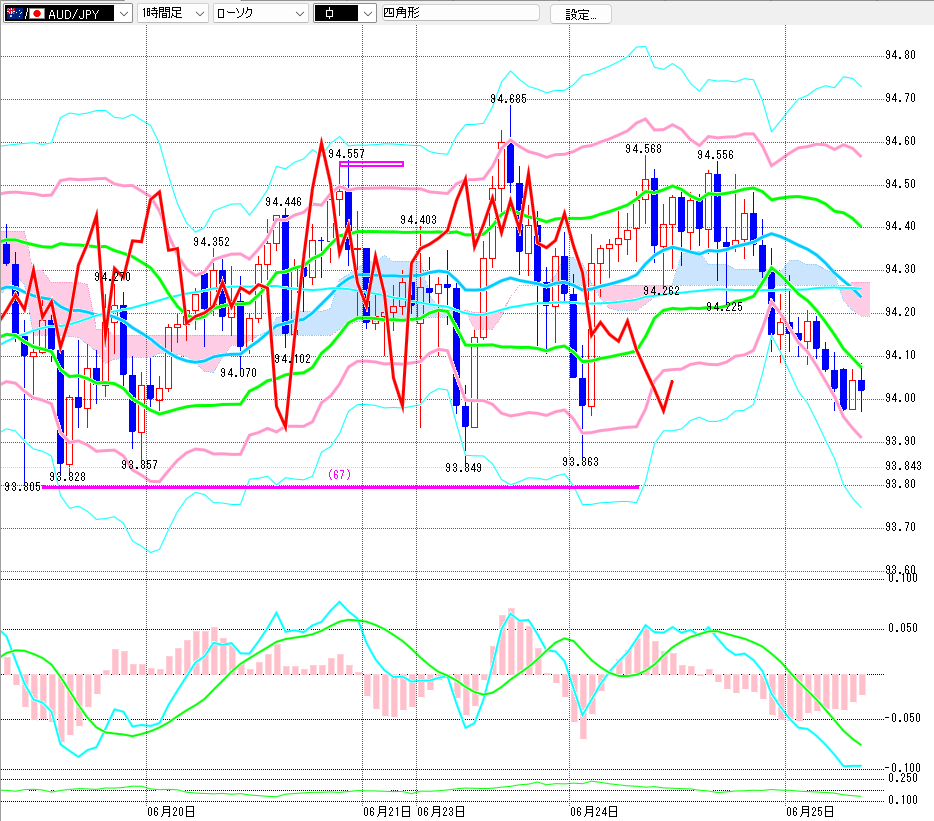
Task: Select the 93.805 support line label
Action: click(23, 487)
